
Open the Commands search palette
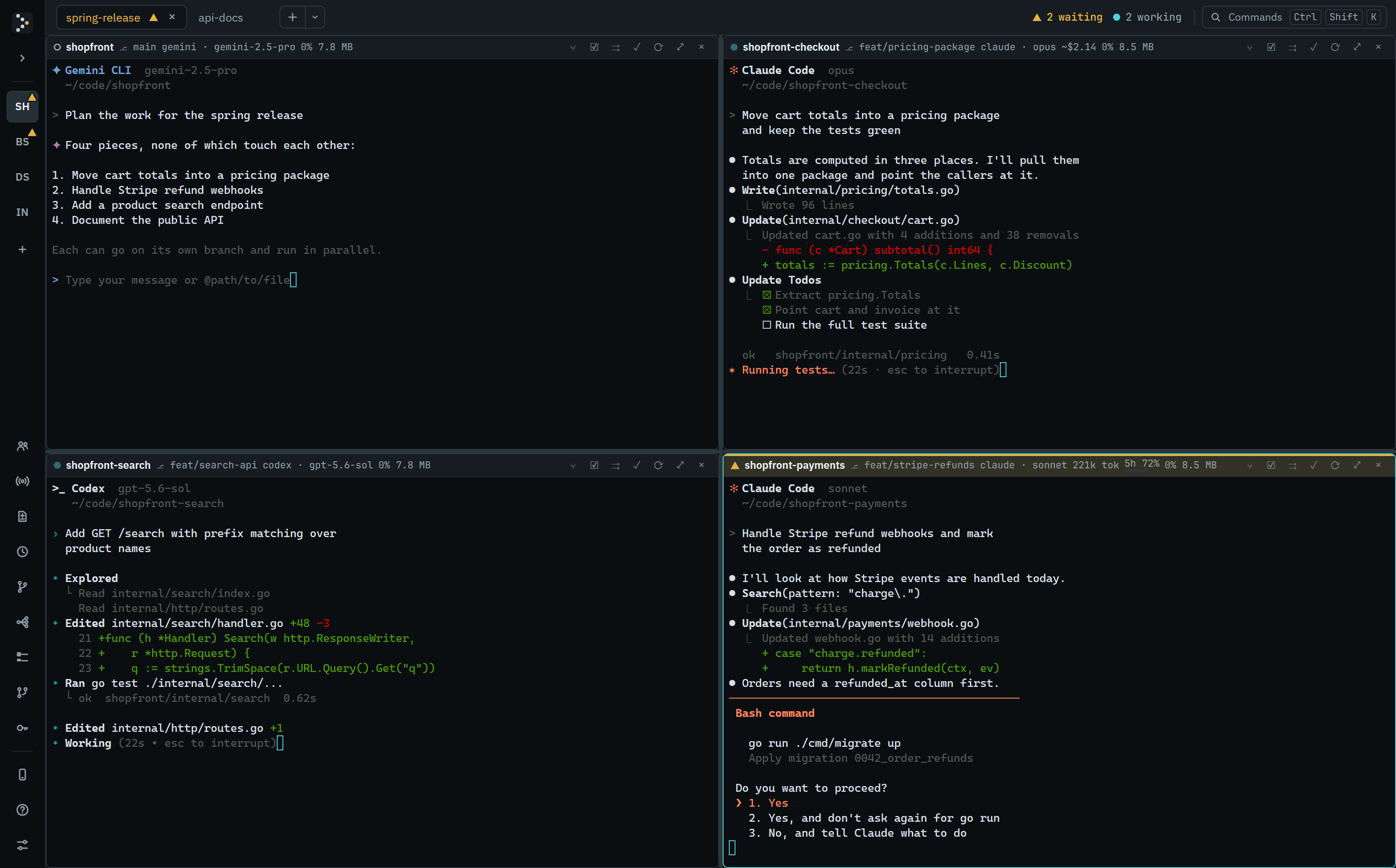click(1295, 17)
